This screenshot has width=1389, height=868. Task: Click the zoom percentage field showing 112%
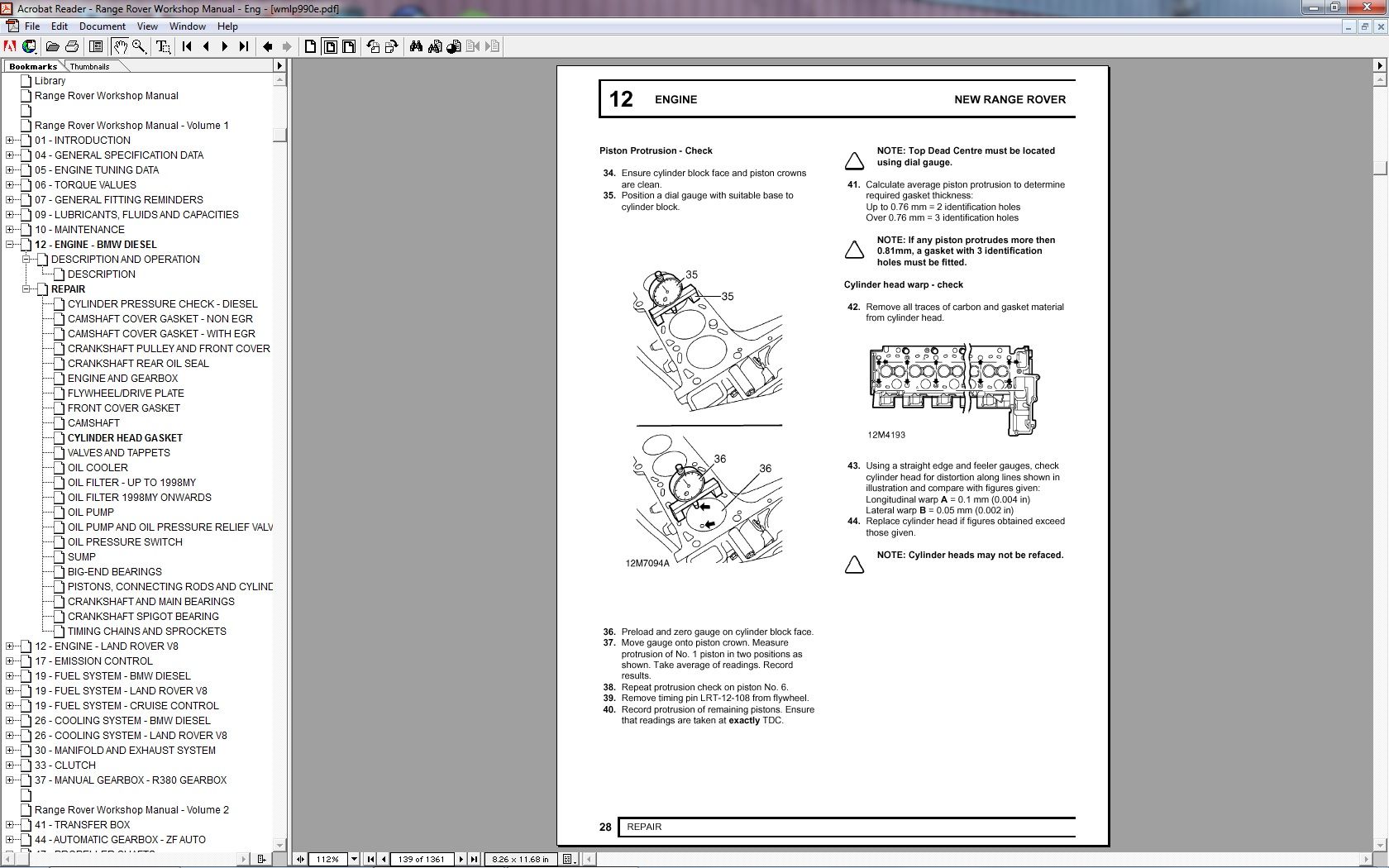(328, 859)
